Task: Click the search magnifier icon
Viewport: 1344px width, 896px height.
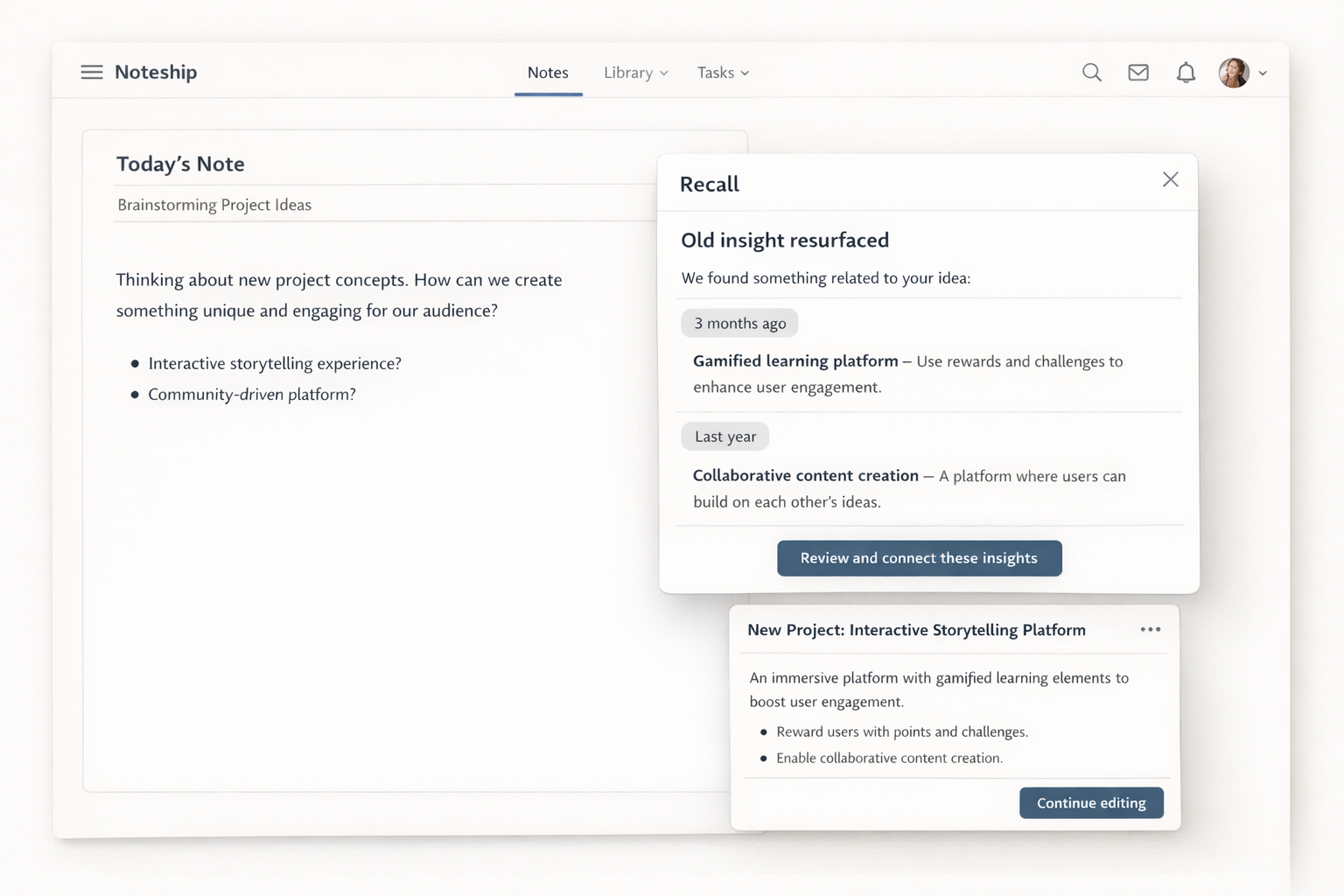Action: 1091,73
